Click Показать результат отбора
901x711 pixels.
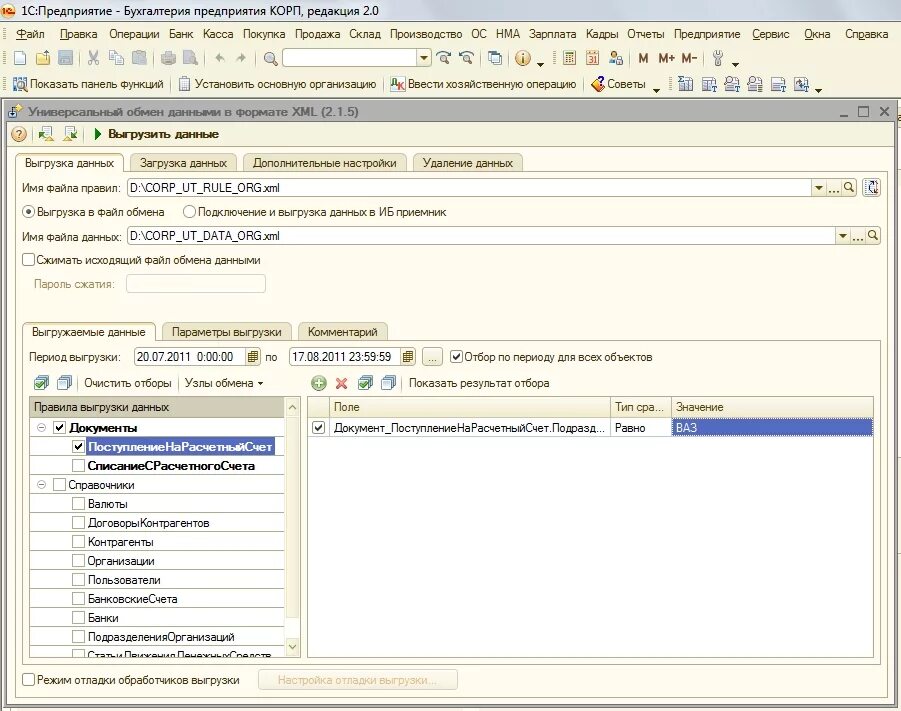click(x=479, y=383)
